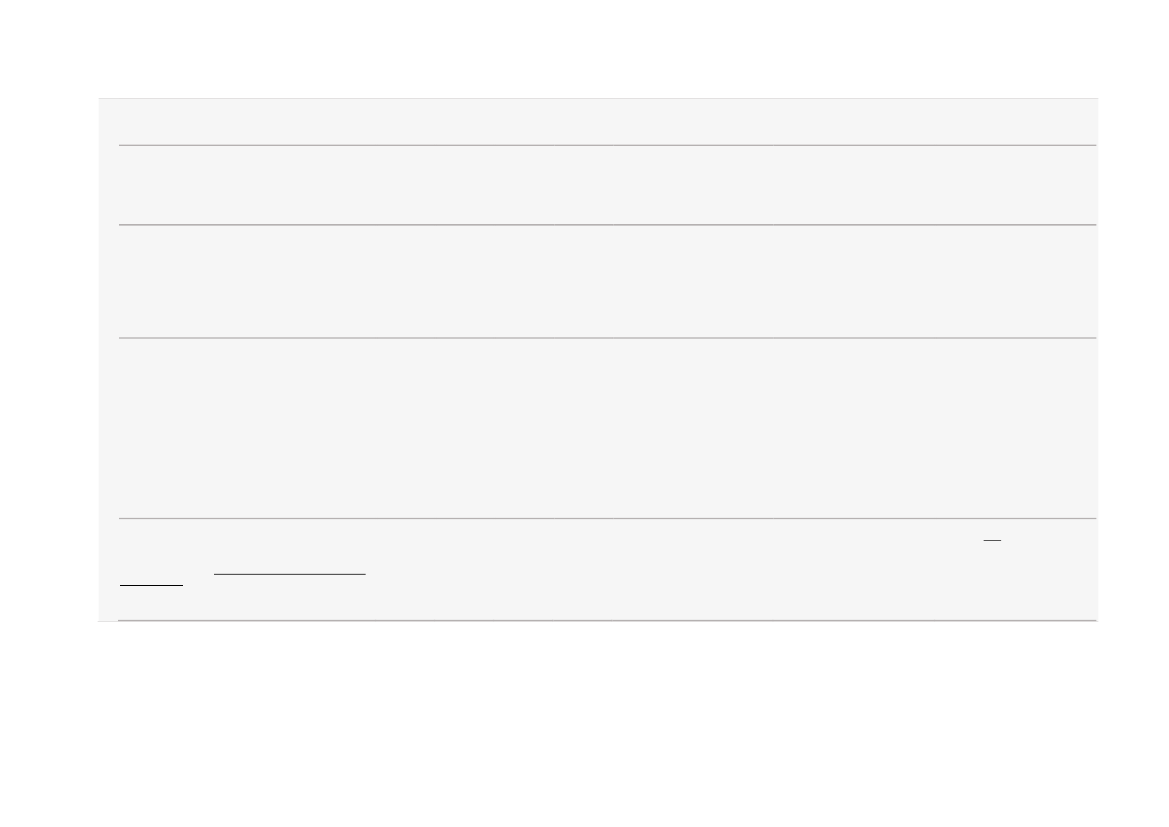
Task: Click the separator line above the links row
Action: pos(608,518)
